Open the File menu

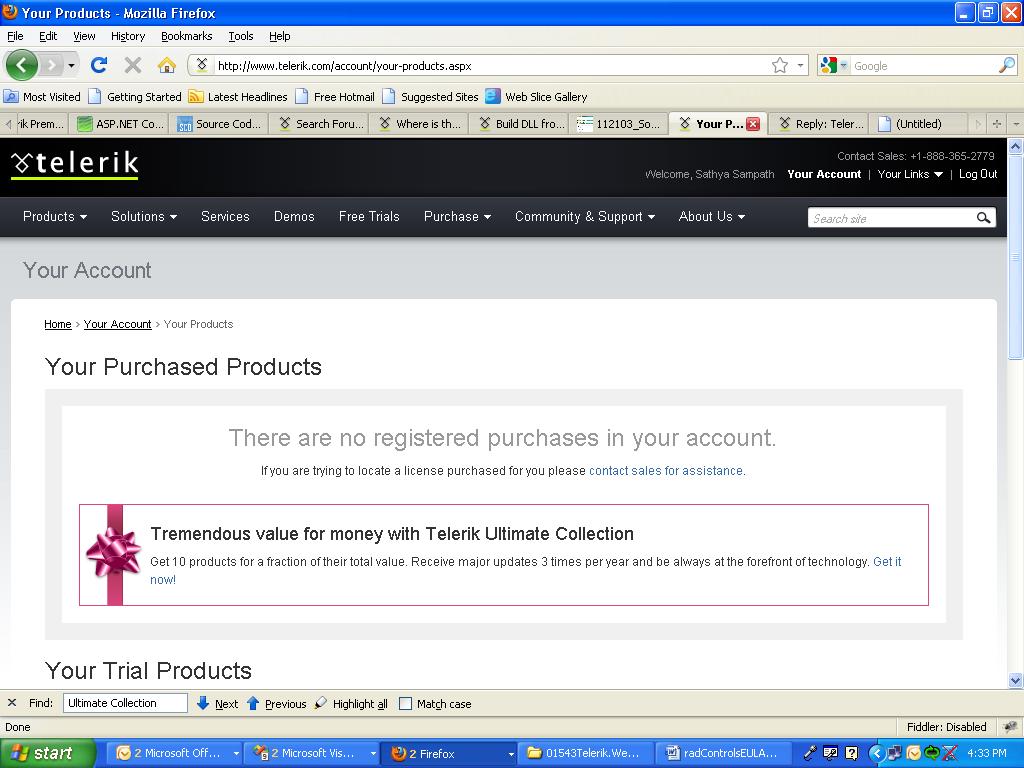click(15, 36)
